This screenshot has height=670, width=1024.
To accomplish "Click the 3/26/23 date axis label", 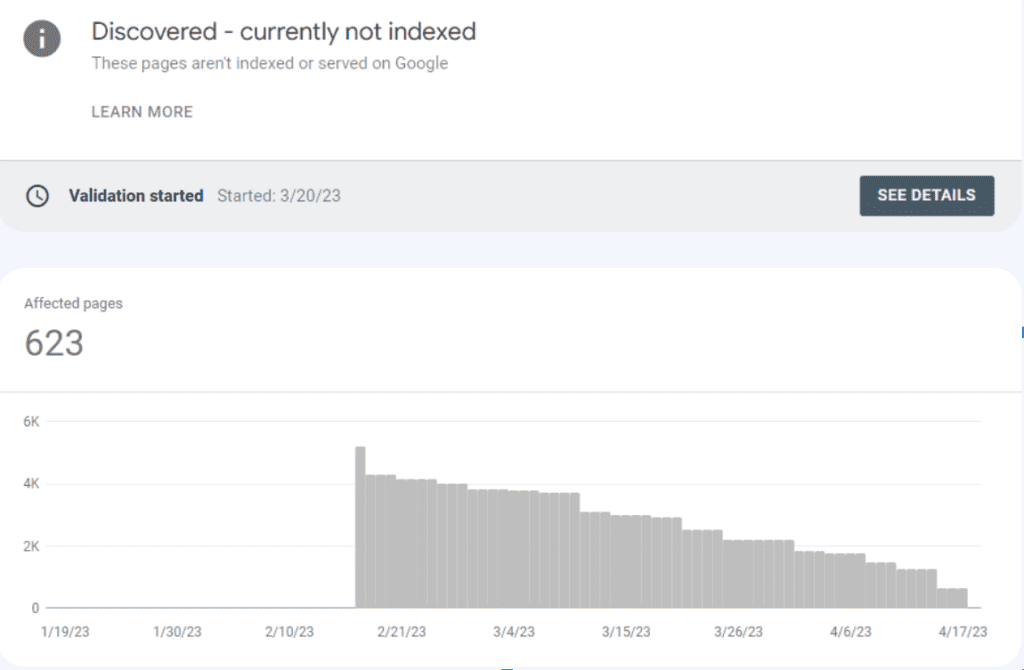I will (x=740, y=631).
